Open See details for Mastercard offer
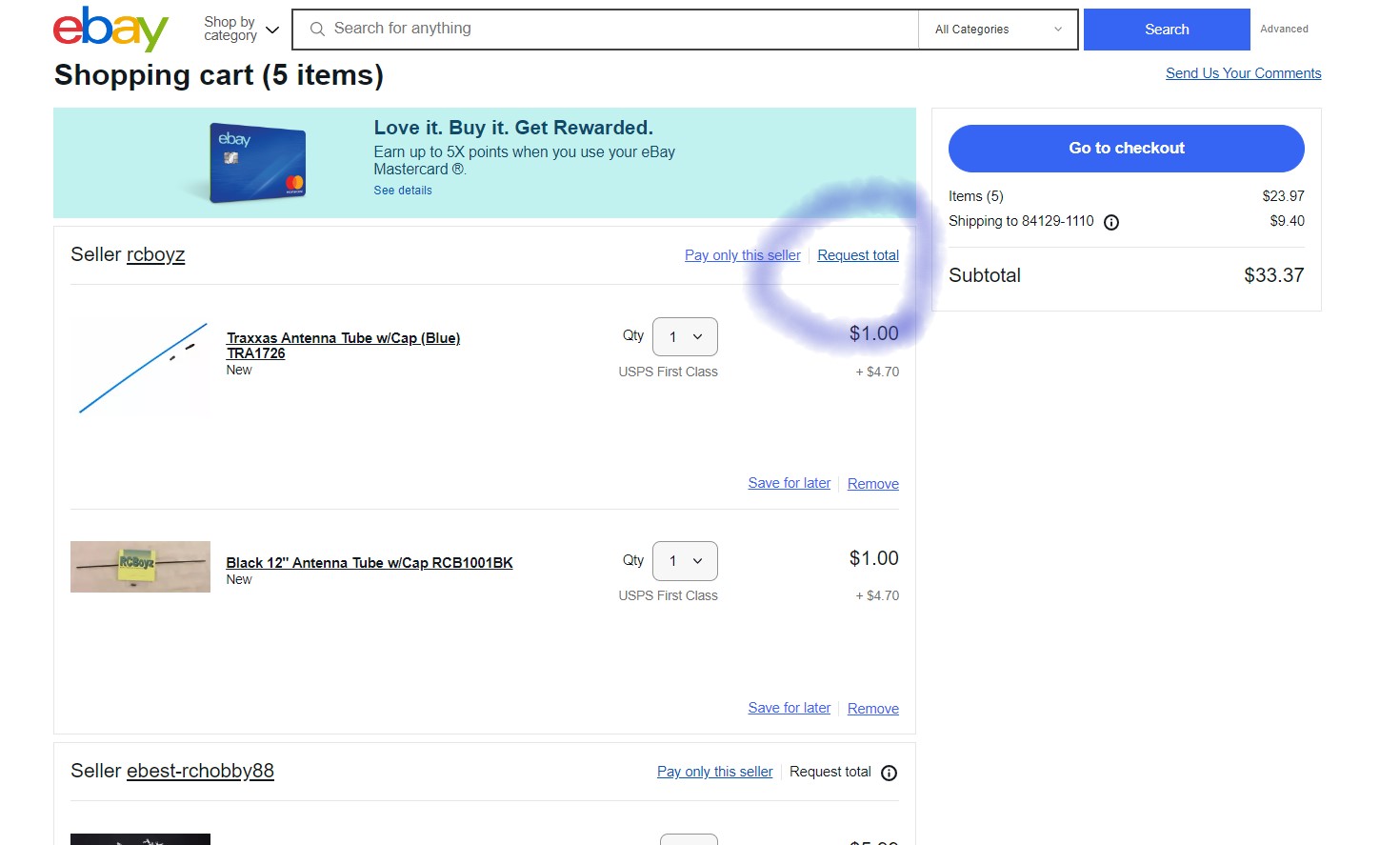This screenshot has height=845, width=1400. (x=403, y=191)
